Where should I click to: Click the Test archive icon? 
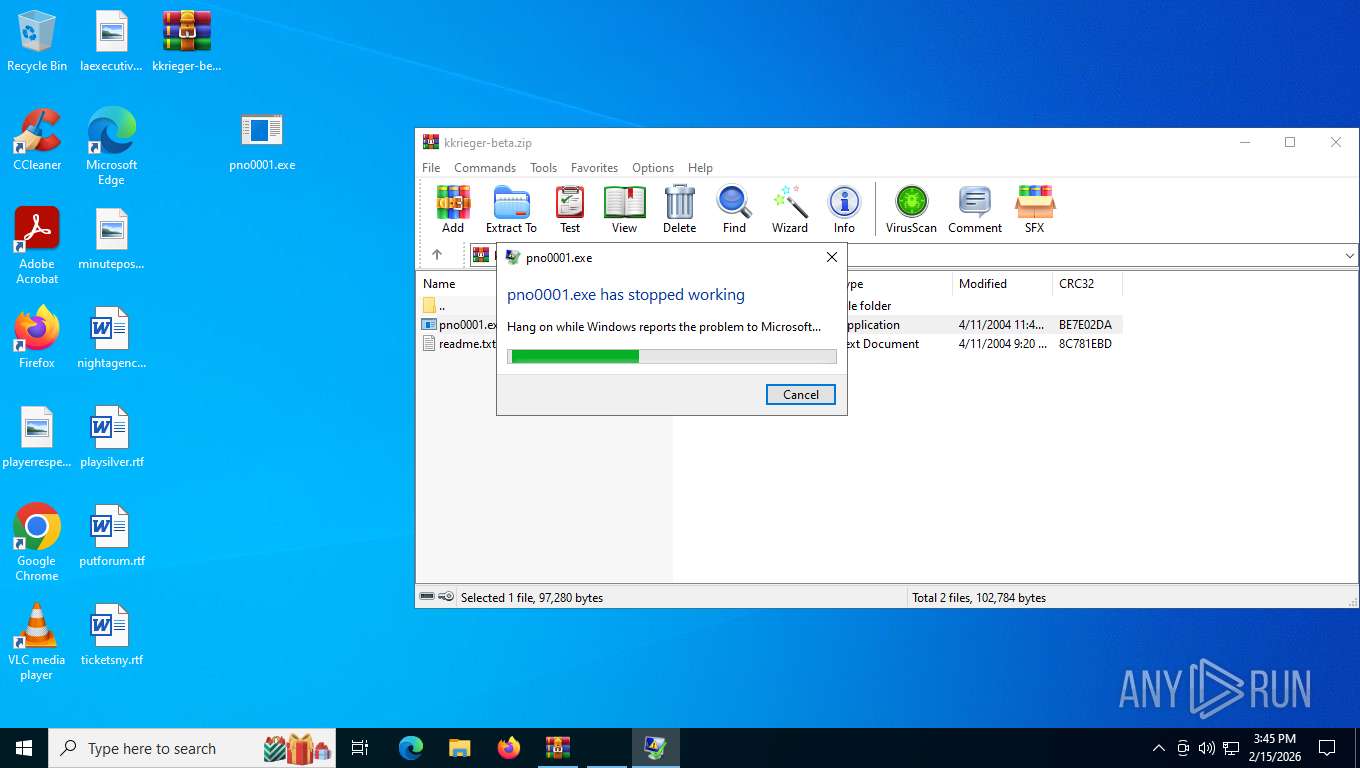pos(570,210)
